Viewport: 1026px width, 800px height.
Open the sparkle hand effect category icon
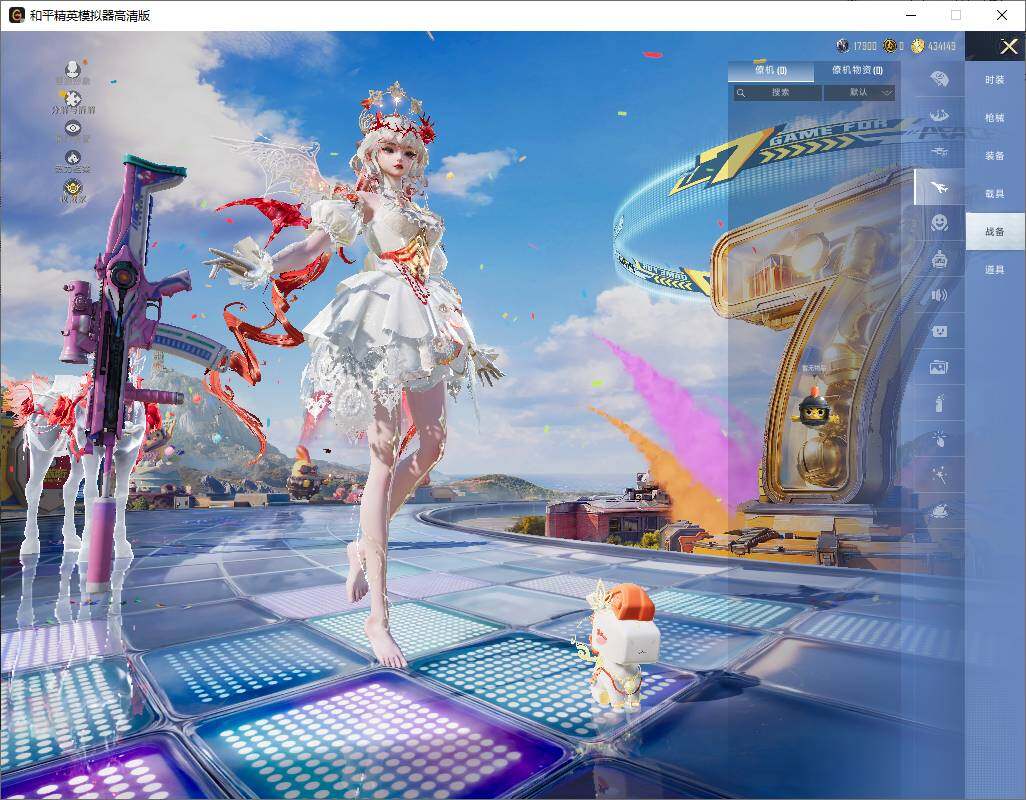pyautogui.click(x=940, y=438)
